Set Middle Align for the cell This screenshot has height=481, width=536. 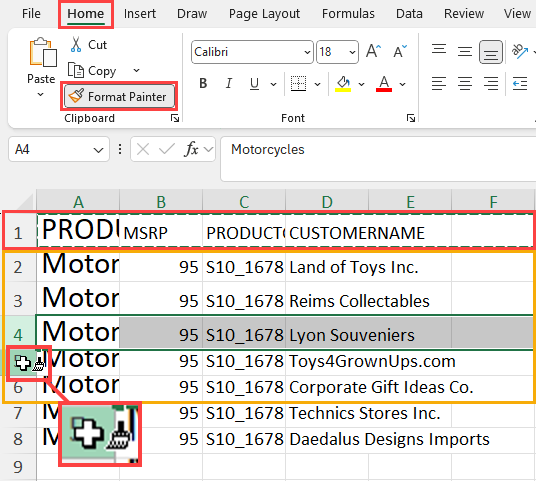tap(465, 52)
